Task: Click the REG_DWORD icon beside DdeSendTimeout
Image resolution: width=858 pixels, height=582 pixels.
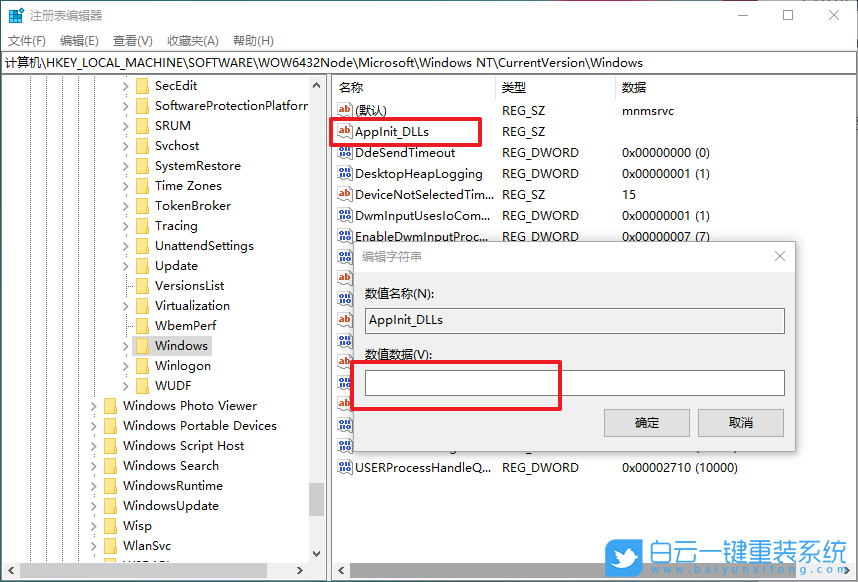Action: [x=344, y=152]
